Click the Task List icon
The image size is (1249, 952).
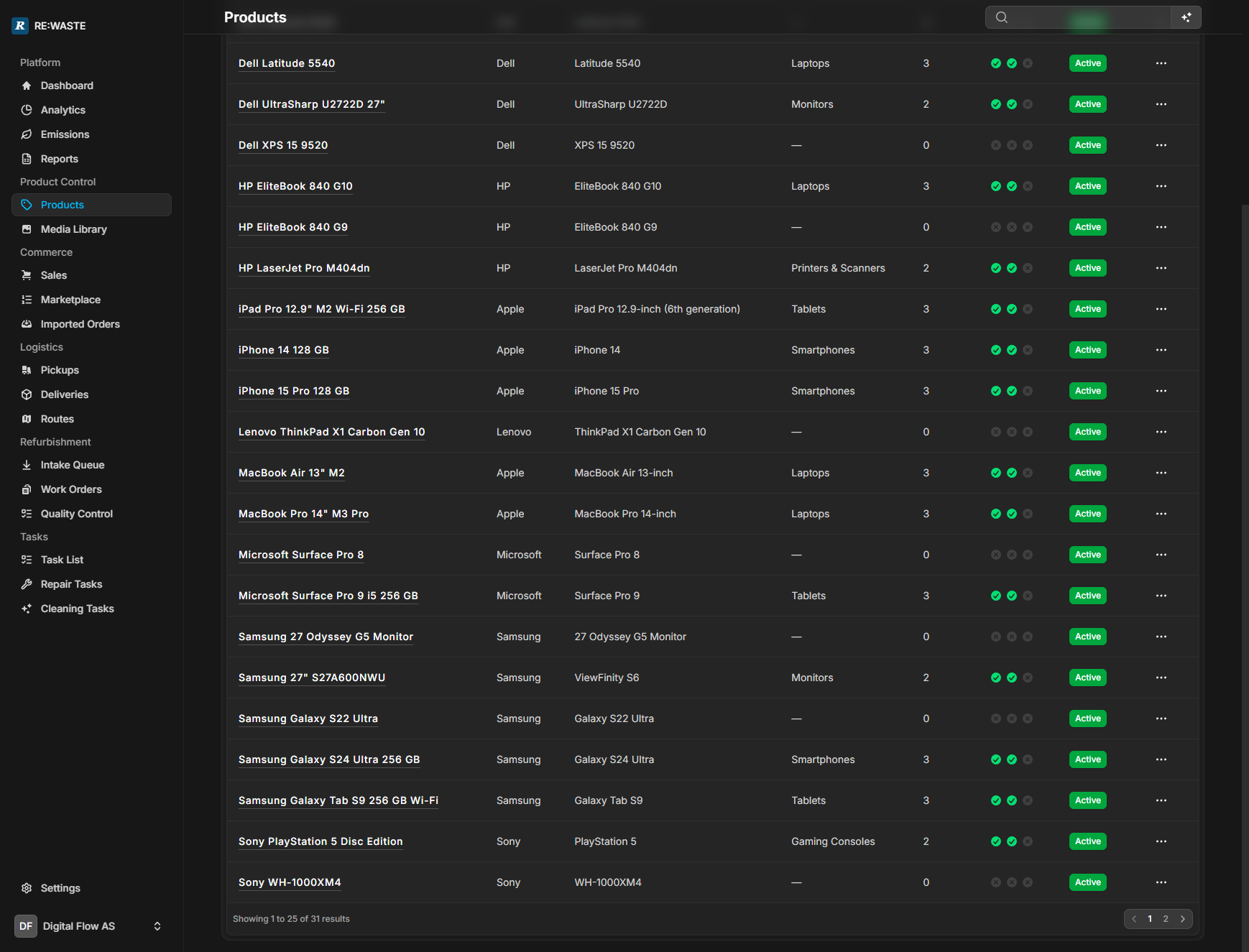27,560
